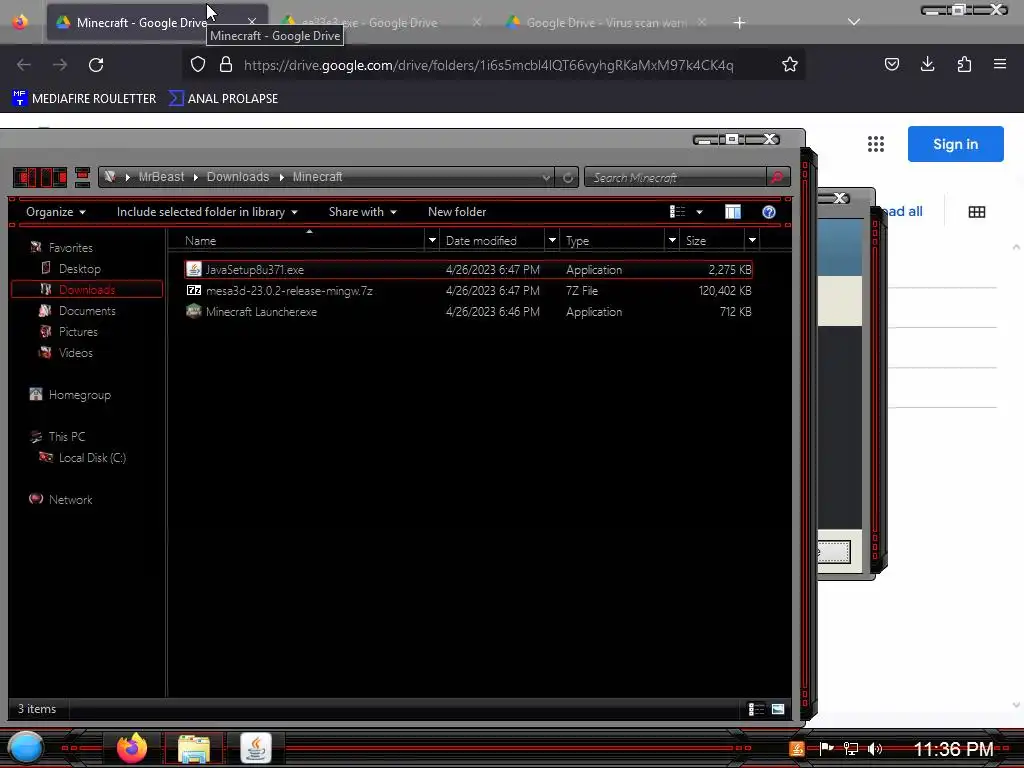Click the Search Minecraft field
1024x768 pixels.
click(676, 177)
